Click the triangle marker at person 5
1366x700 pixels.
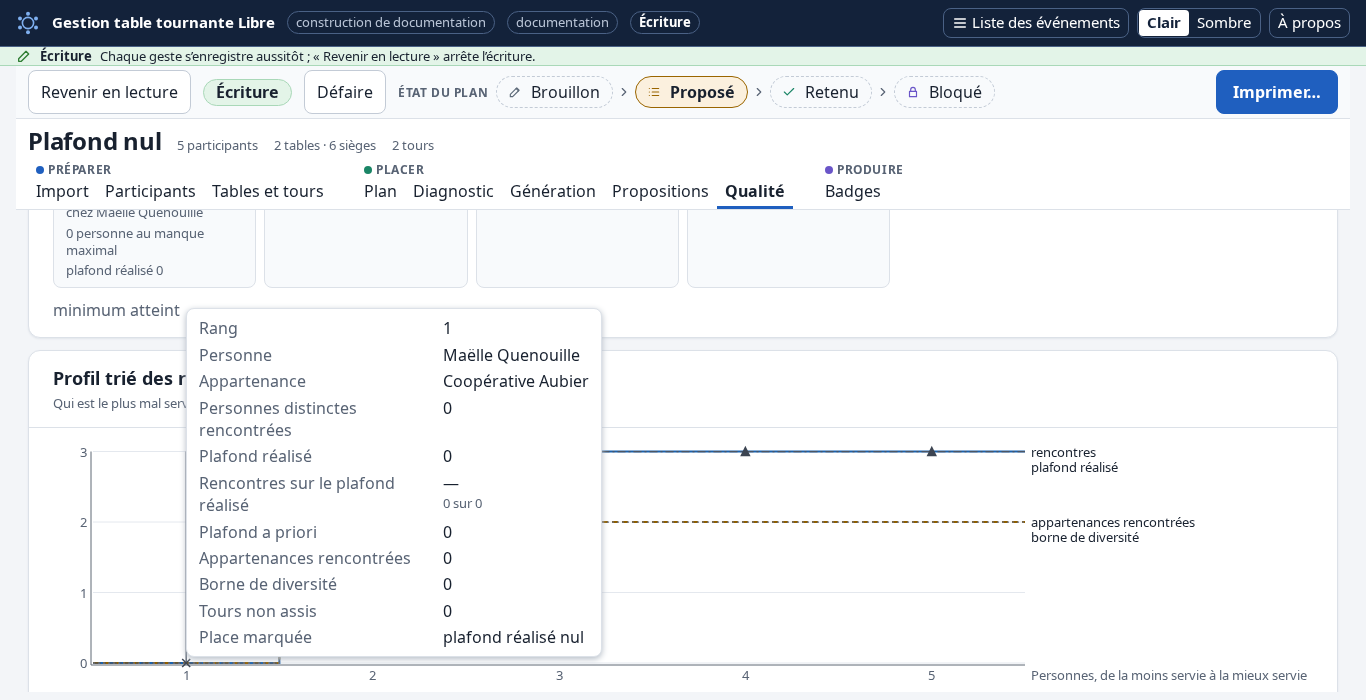932,451
